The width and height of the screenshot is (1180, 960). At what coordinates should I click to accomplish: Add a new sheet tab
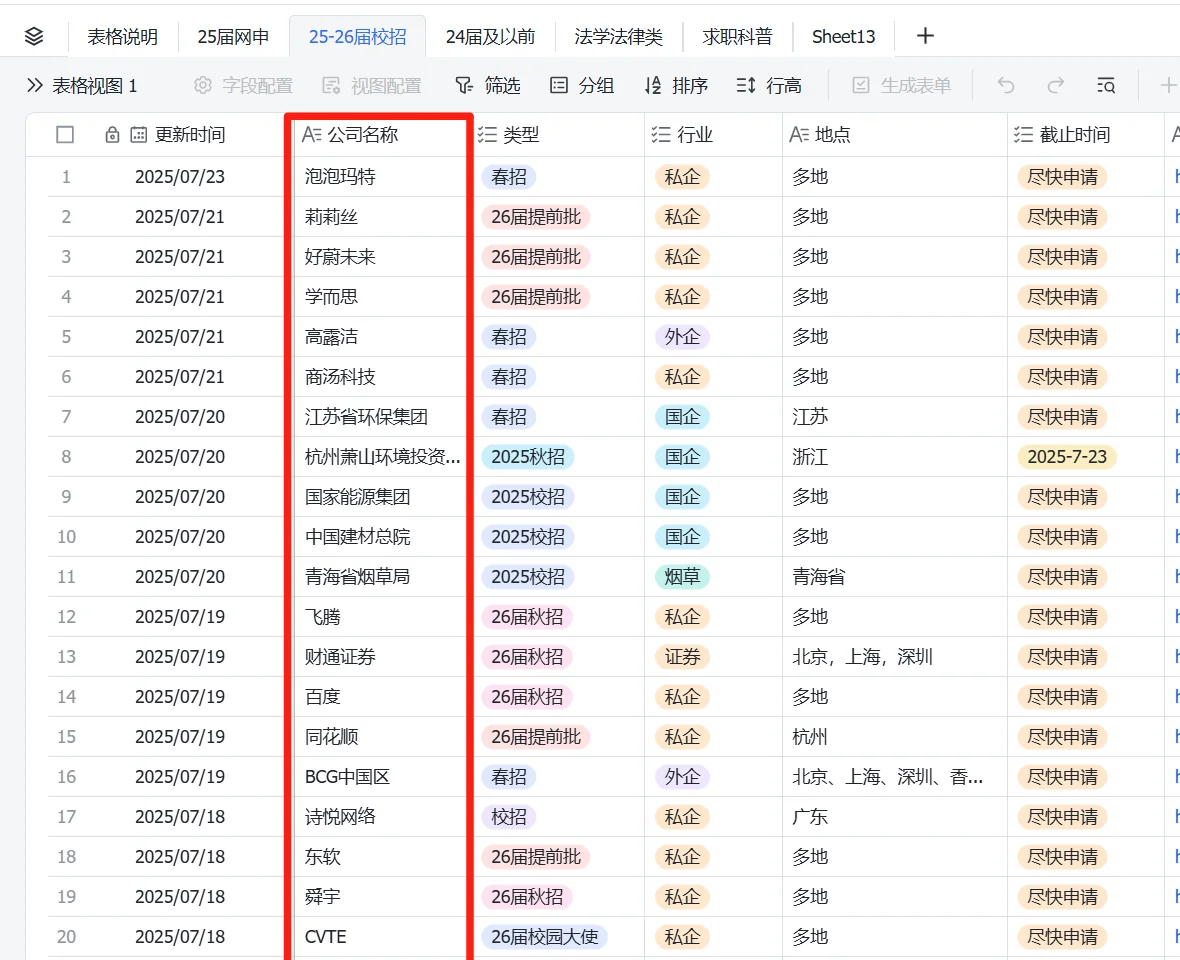coord(925,35)
